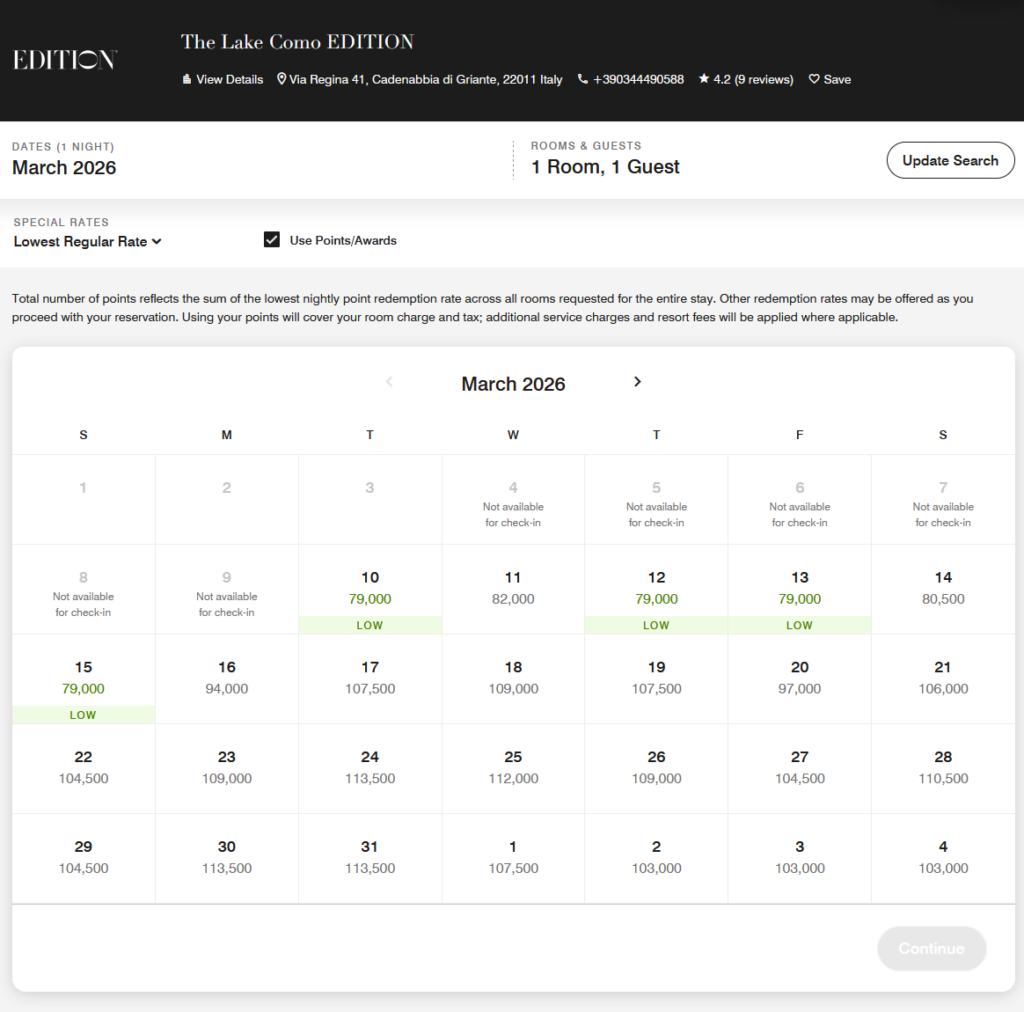Viewport: 1024px width, 1012px height.
Task: Open Rooms & Guests selector
Action: point(605,167)
